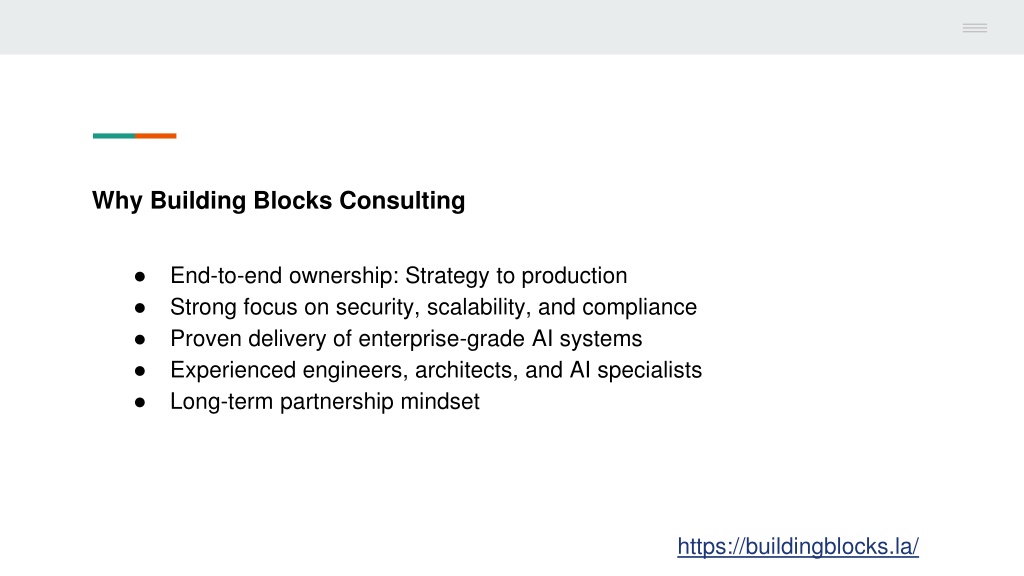Click the orange segment of the accent line
Screen dimensions: 1024x576
[156, 136]
